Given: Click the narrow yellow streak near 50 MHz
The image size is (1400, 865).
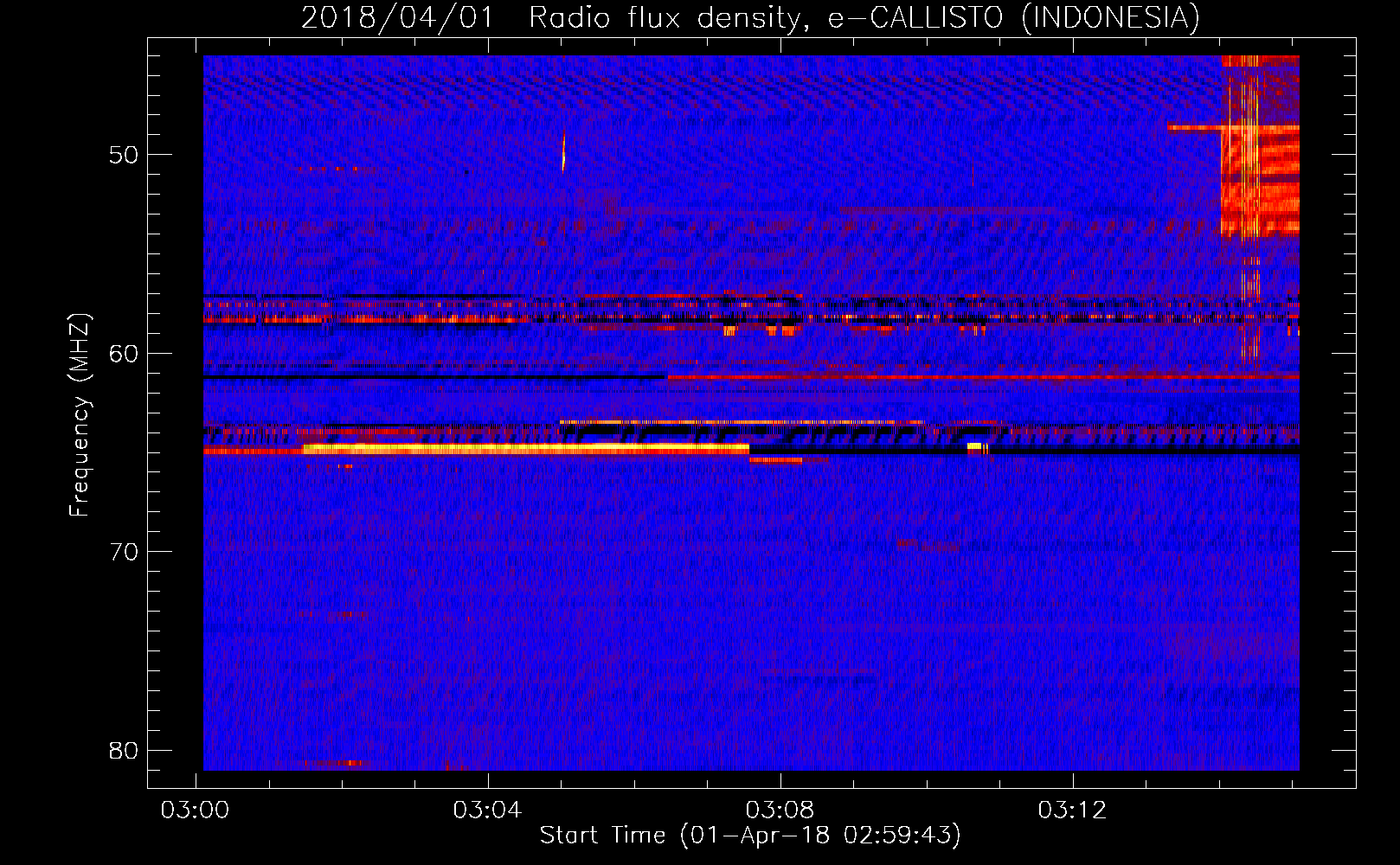Looking at the screenshot, I should point(563,151).
